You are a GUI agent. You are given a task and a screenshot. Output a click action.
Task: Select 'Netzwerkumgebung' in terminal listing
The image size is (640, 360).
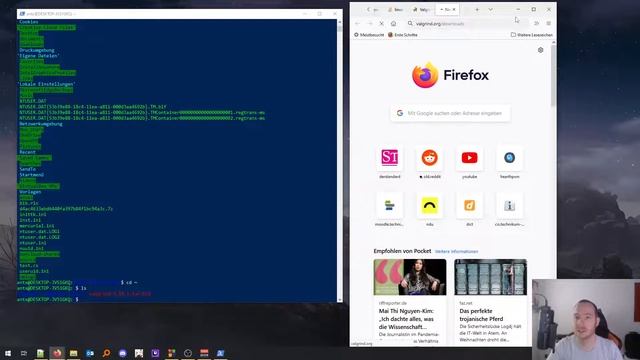click(x=41, y=124)
